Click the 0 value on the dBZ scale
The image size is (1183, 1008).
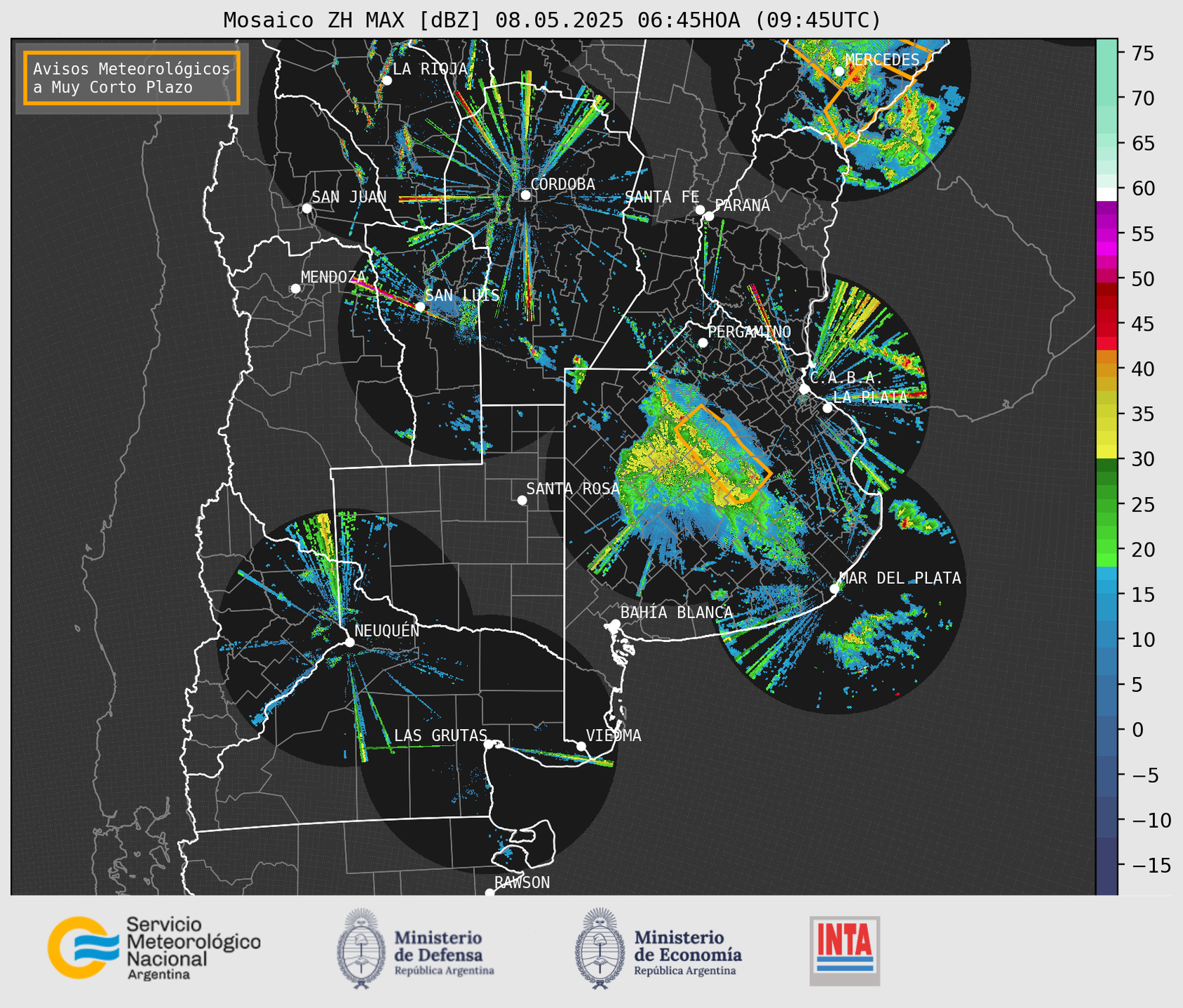[x=1137, y=730]
